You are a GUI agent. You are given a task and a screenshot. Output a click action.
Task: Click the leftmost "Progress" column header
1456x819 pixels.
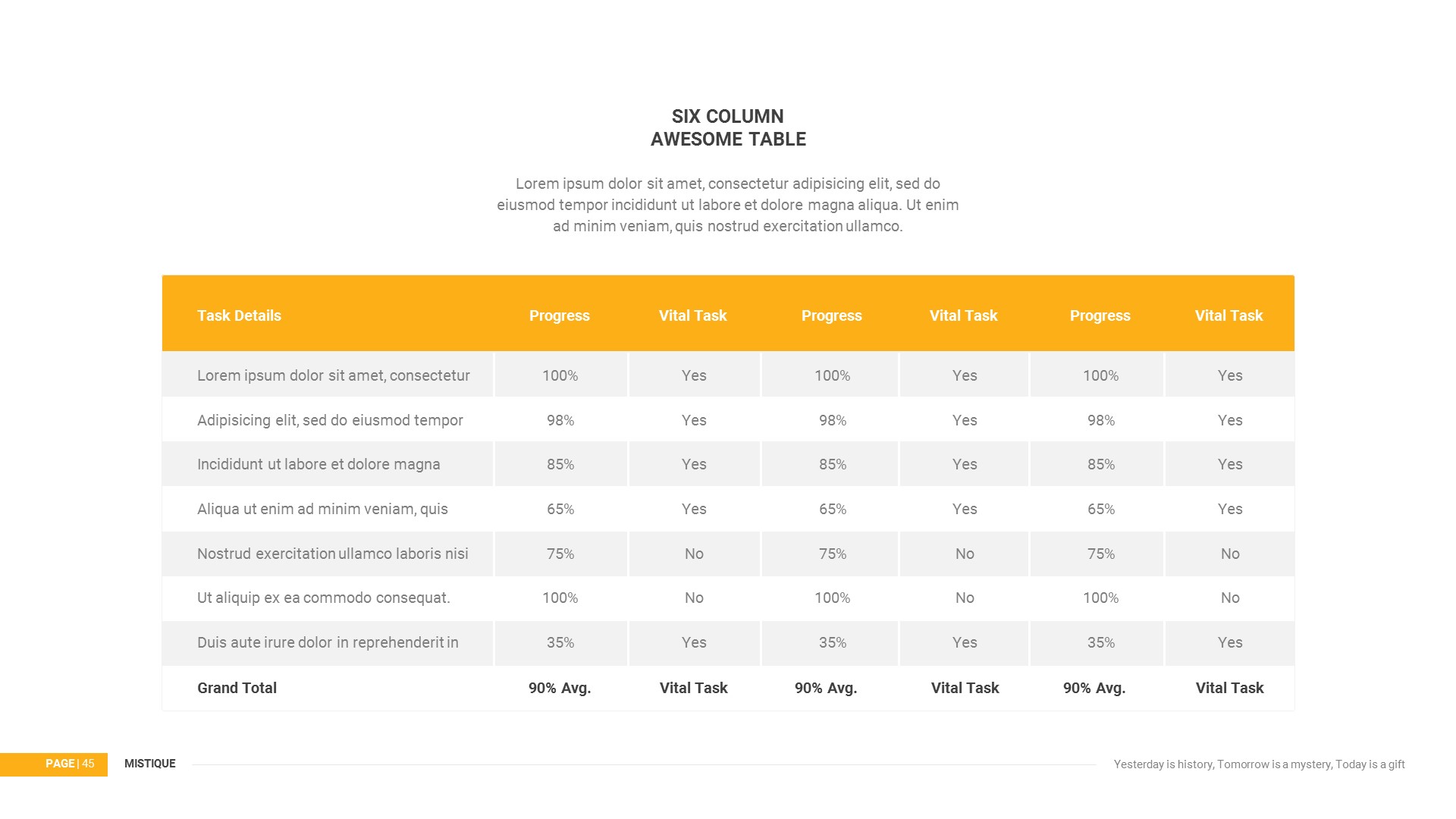(559, 315)
